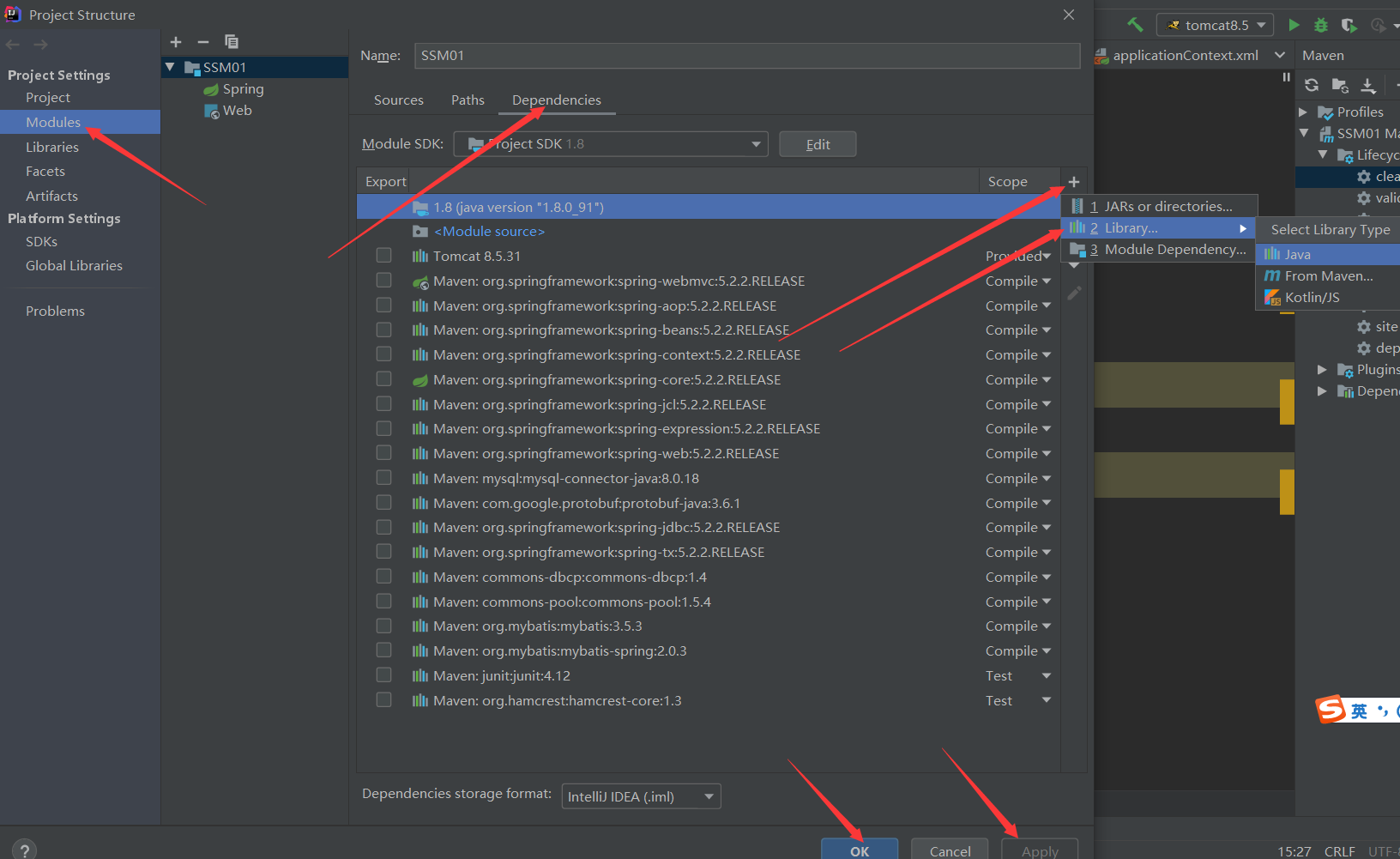Click the module Name input field
This screenshot has height=859, width=1400.
(x=747, y=56)
